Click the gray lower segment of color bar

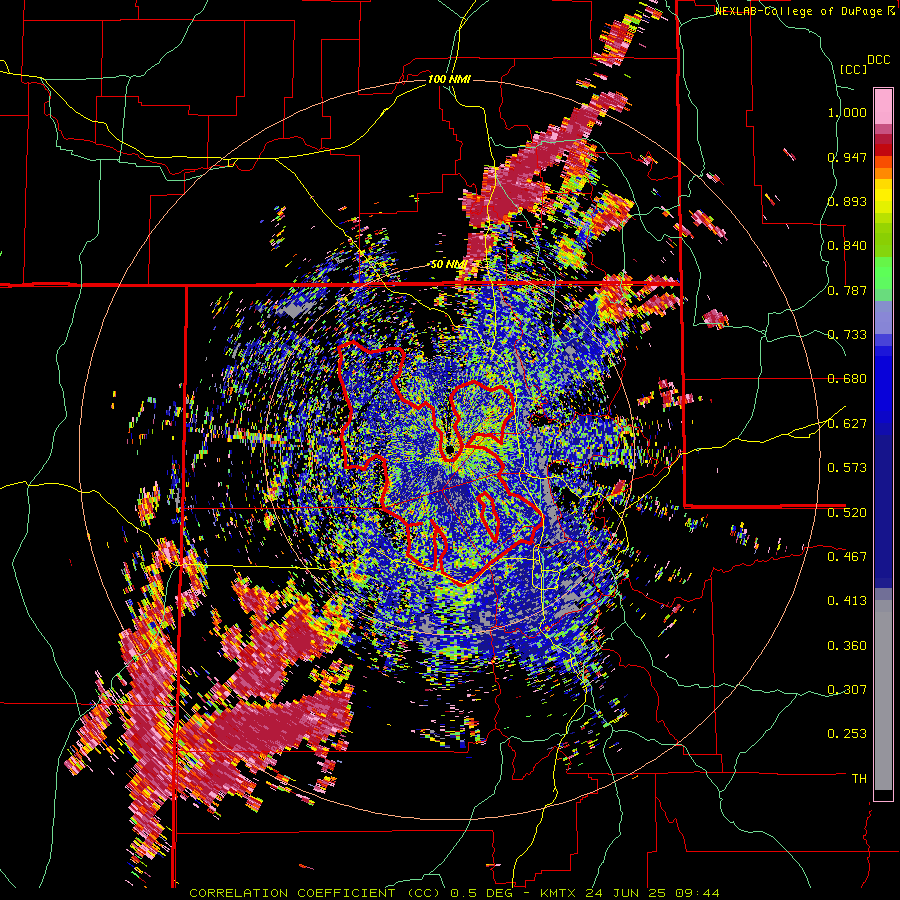point(883,695)
